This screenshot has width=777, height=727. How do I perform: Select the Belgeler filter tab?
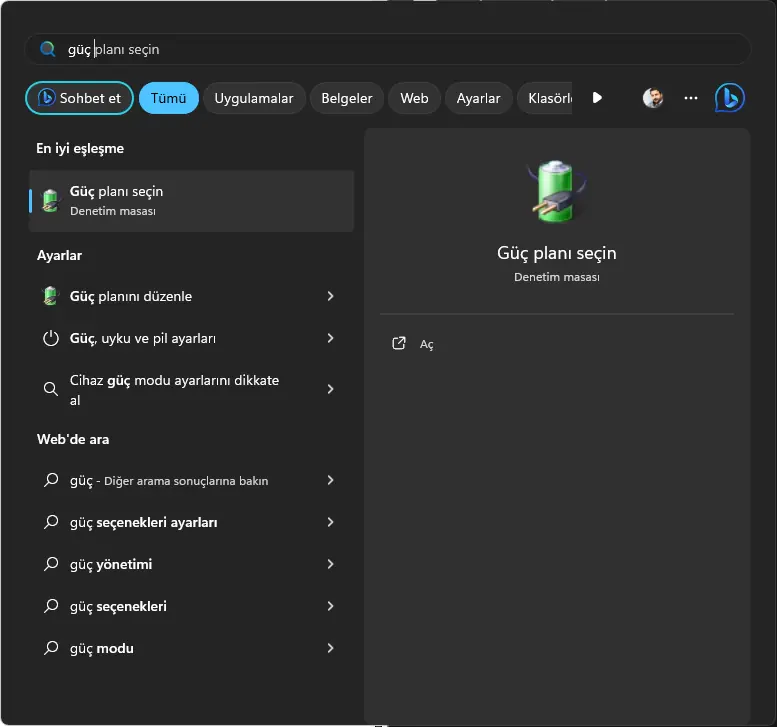pos(347,98)
